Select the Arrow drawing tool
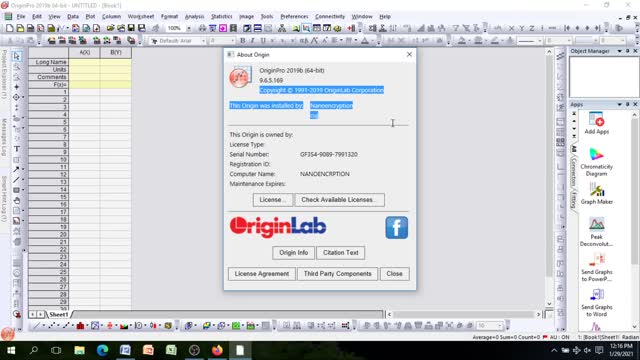The width and height of the screenshot is (640, 360). 16,169
